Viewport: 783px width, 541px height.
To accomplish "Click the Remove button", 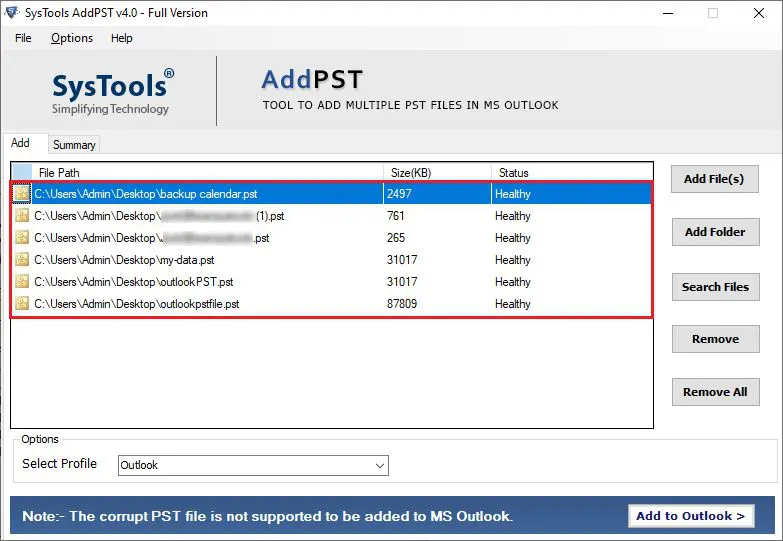I will tap(715, 339).
